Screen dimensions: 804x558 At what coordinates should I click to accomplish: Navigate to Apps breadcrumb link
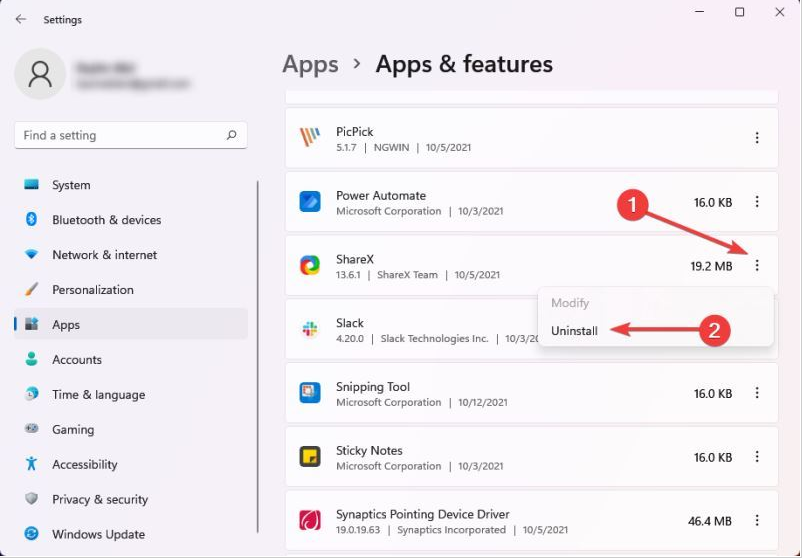pos(310,64)
